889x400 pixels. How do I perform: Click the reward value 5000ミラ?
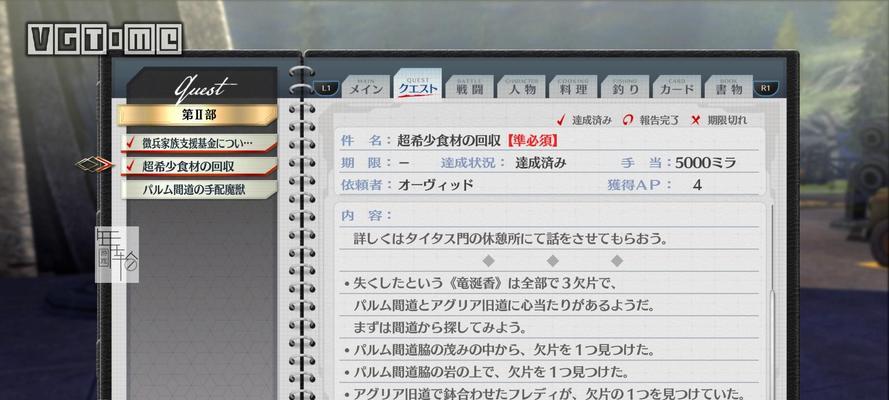click(x=705, y=163)
